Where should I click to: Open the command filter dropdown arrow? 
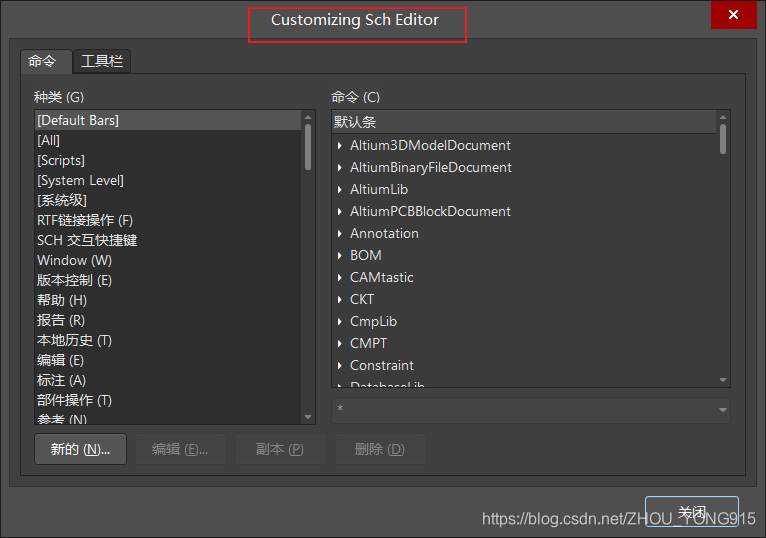coord(723,410)
